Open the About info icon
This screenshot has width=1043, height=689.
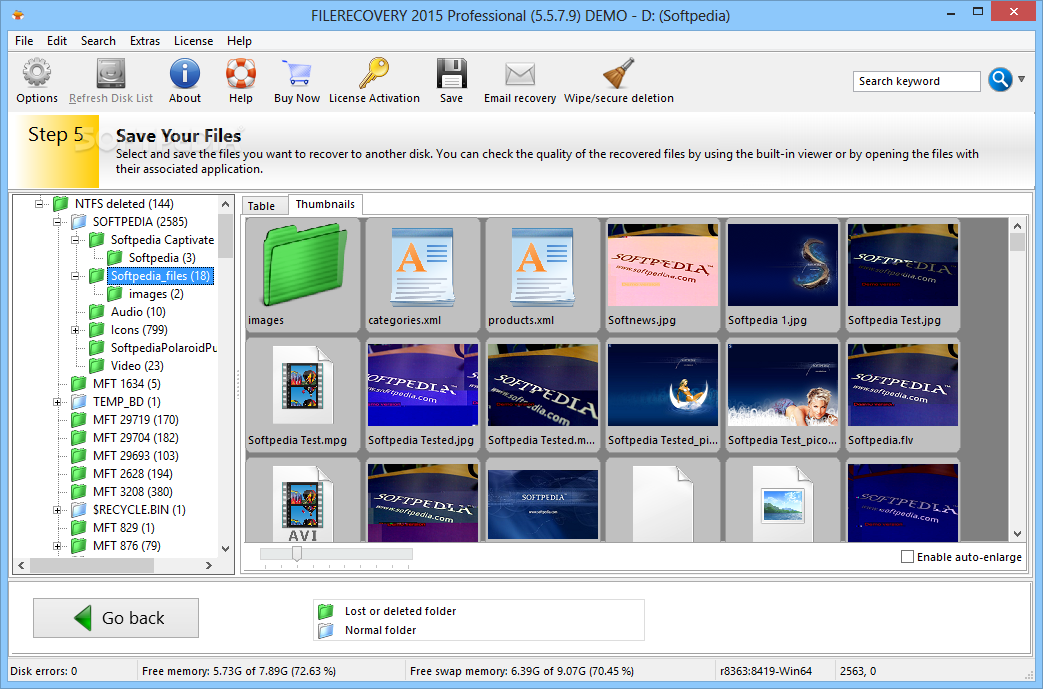[x=184, y=73]
